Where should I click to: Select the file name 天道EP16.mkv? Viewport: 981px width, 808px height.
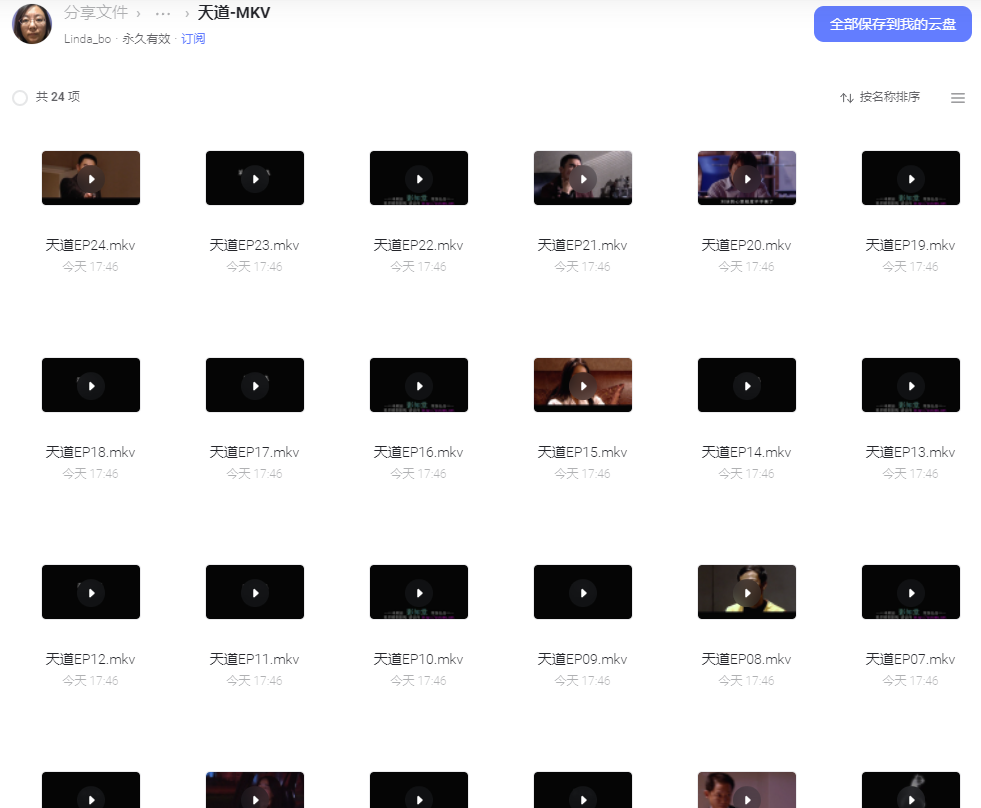pos(418,453)
